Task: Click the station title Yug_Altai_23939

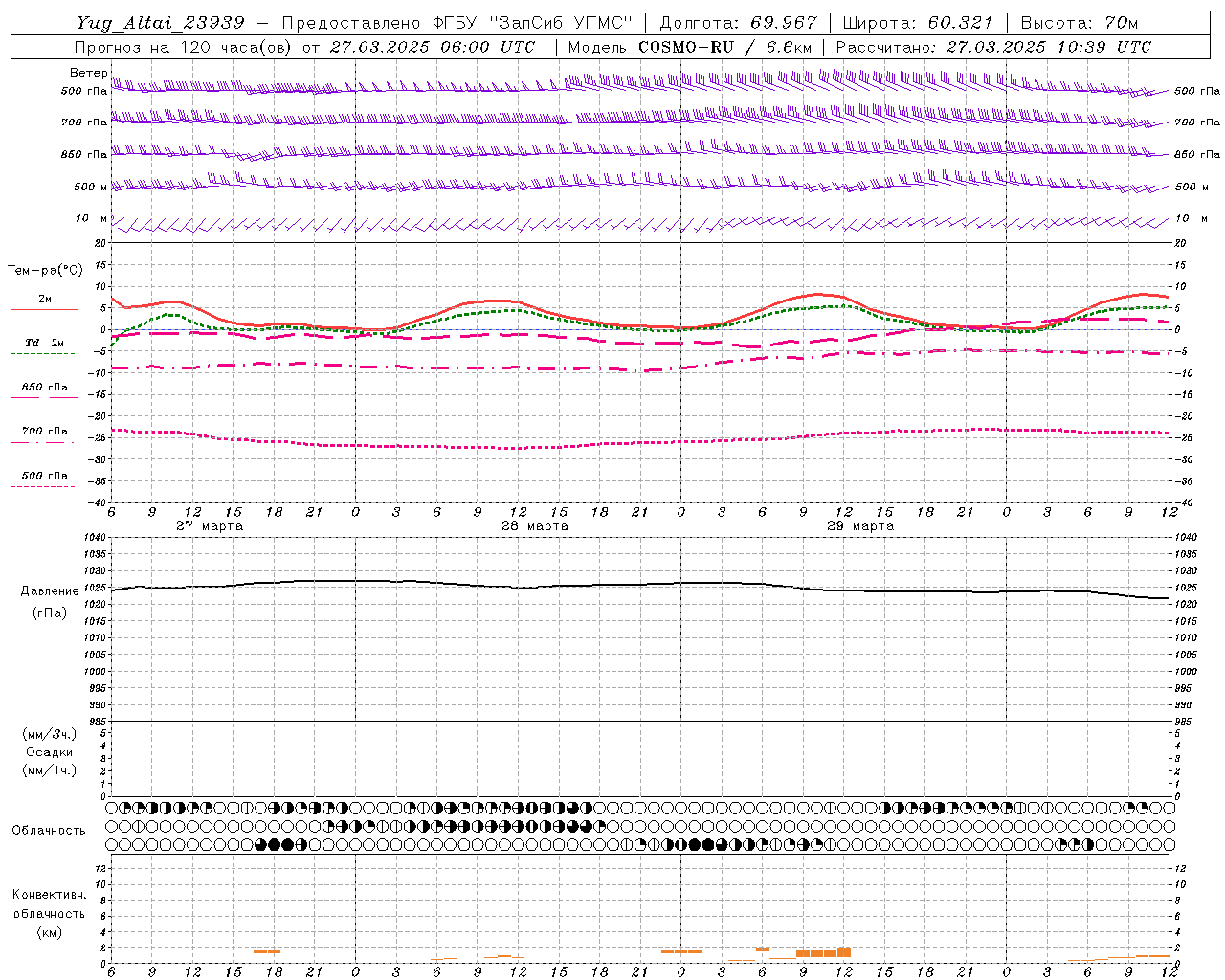Action: coord(161,23)
